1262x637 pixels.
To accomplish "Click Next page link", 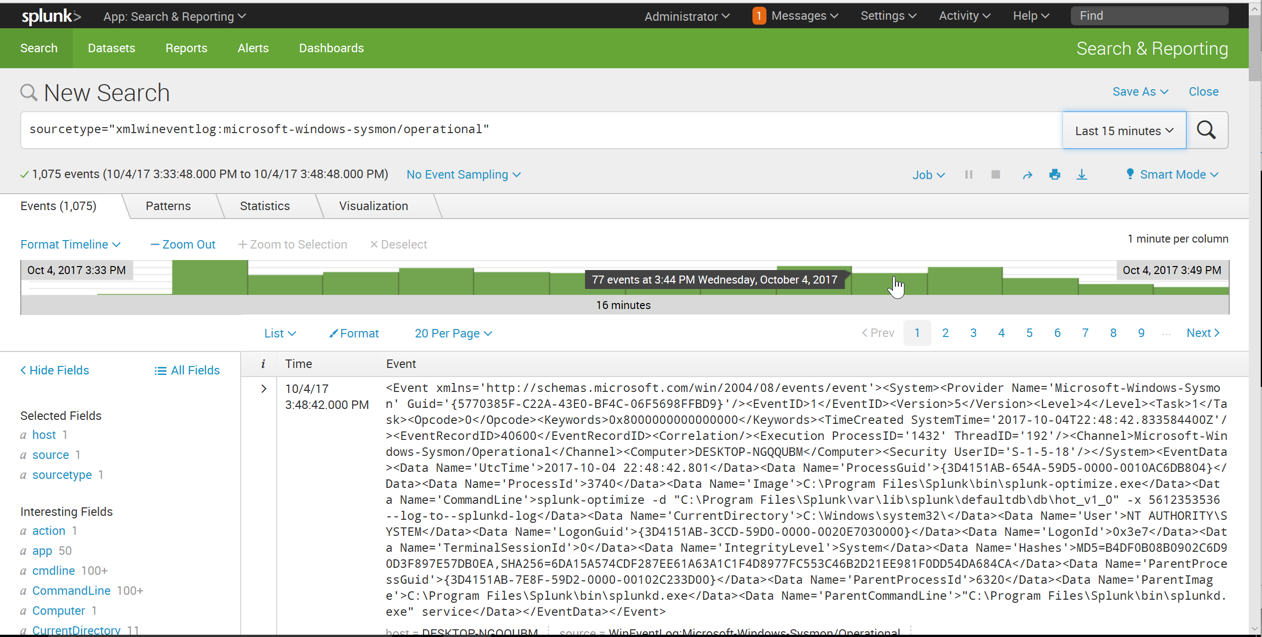I will (x=1203, y=333).
